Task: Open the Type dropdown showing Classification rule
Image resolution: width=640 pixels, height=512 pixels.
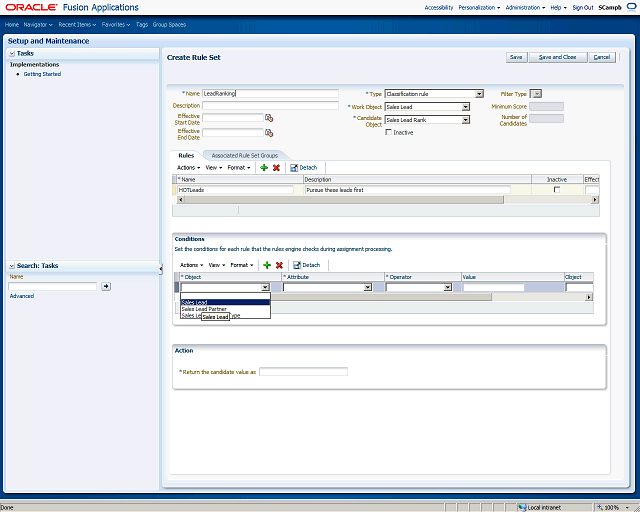Action: tap(479, 94)
